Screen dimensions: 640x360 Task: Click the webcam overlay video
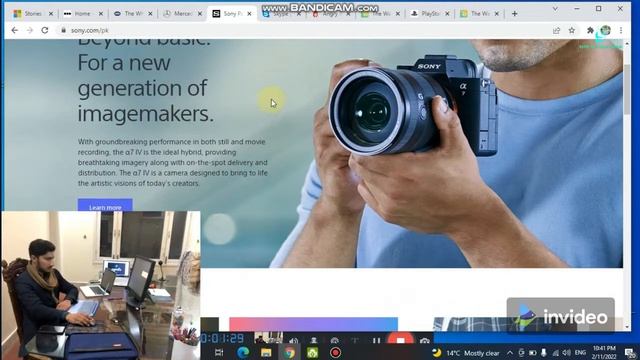[101, 285]
